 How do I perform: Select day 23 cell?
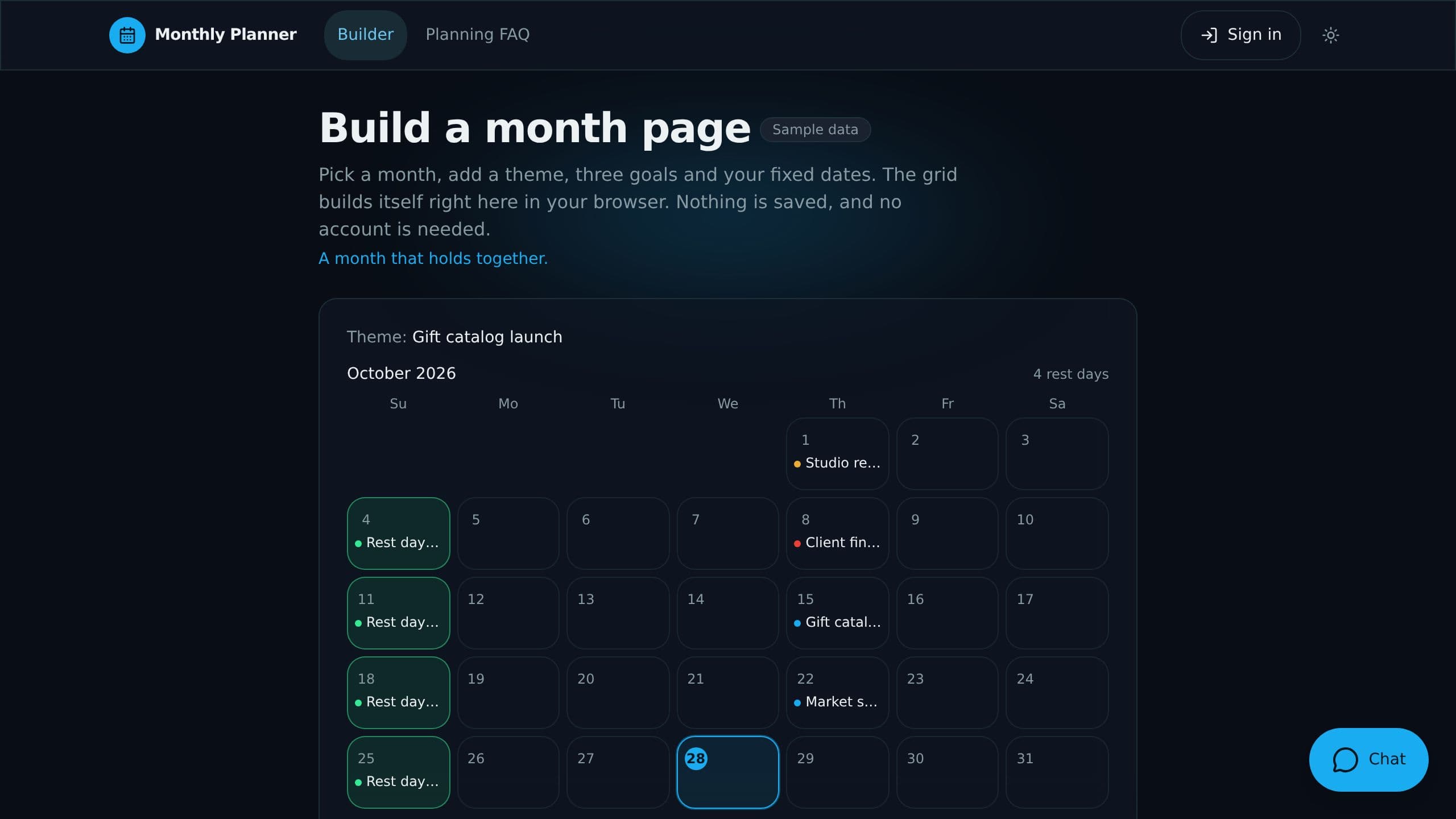pyautogui.click(x=947, y=692)
